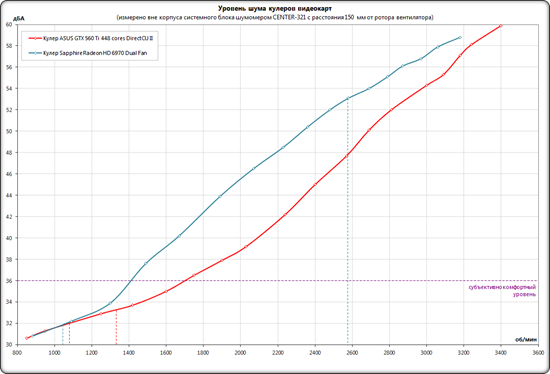The height and width of the screenshot is (374, 550).
Task: Click the "об/мин" horizontal axis unit label
Action: point(526,339)
